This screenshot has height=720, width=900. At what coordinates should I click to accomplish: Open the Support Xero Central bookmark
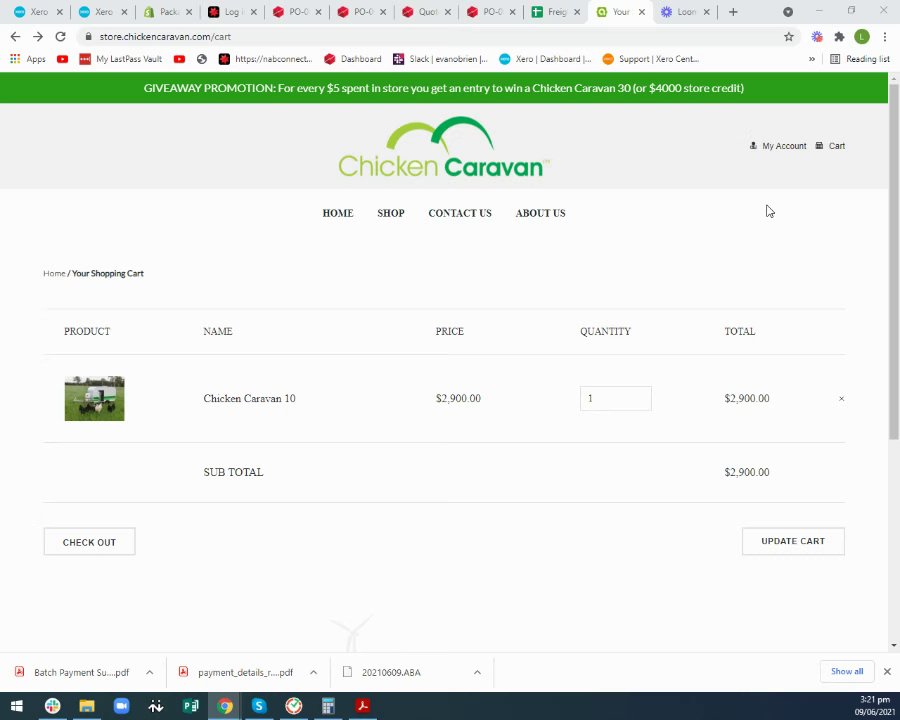click(x=650, y=59)
